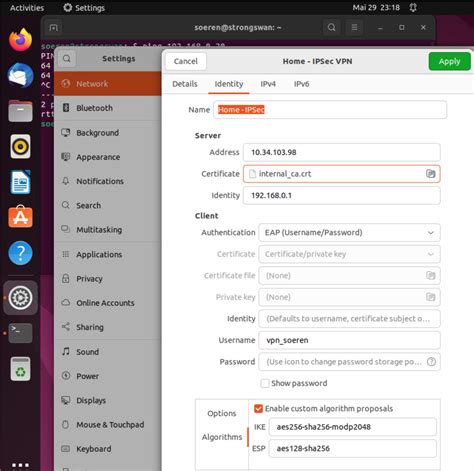Browse for client Certificate file icon

click(x=430, y=276)
